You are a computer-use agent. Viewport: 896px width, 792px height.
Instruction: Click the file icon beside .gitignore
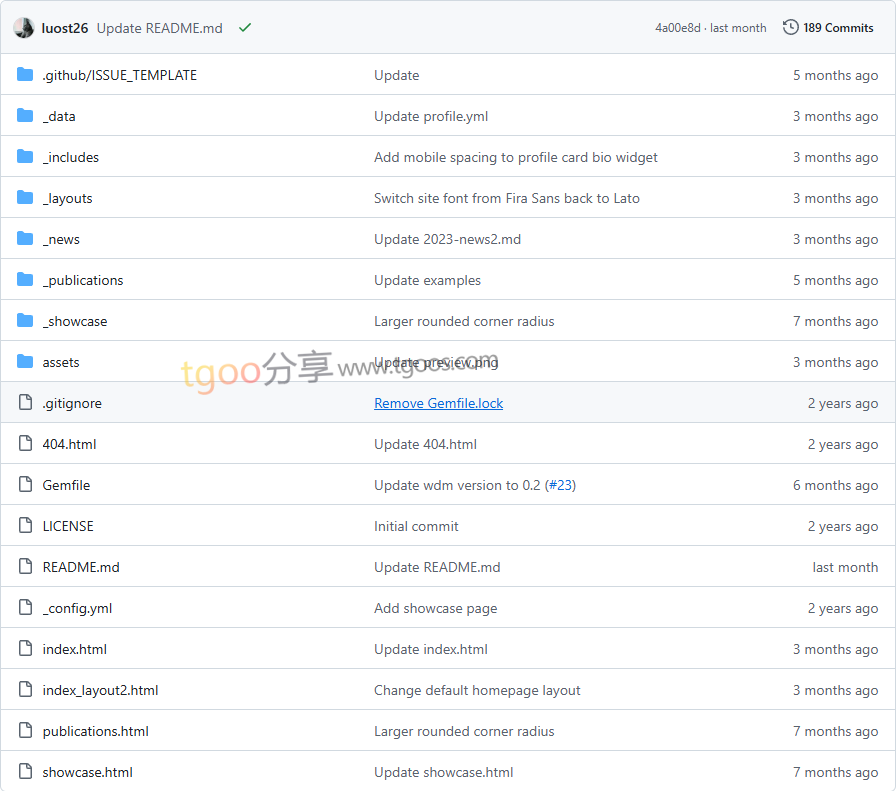tap(25, 403)
